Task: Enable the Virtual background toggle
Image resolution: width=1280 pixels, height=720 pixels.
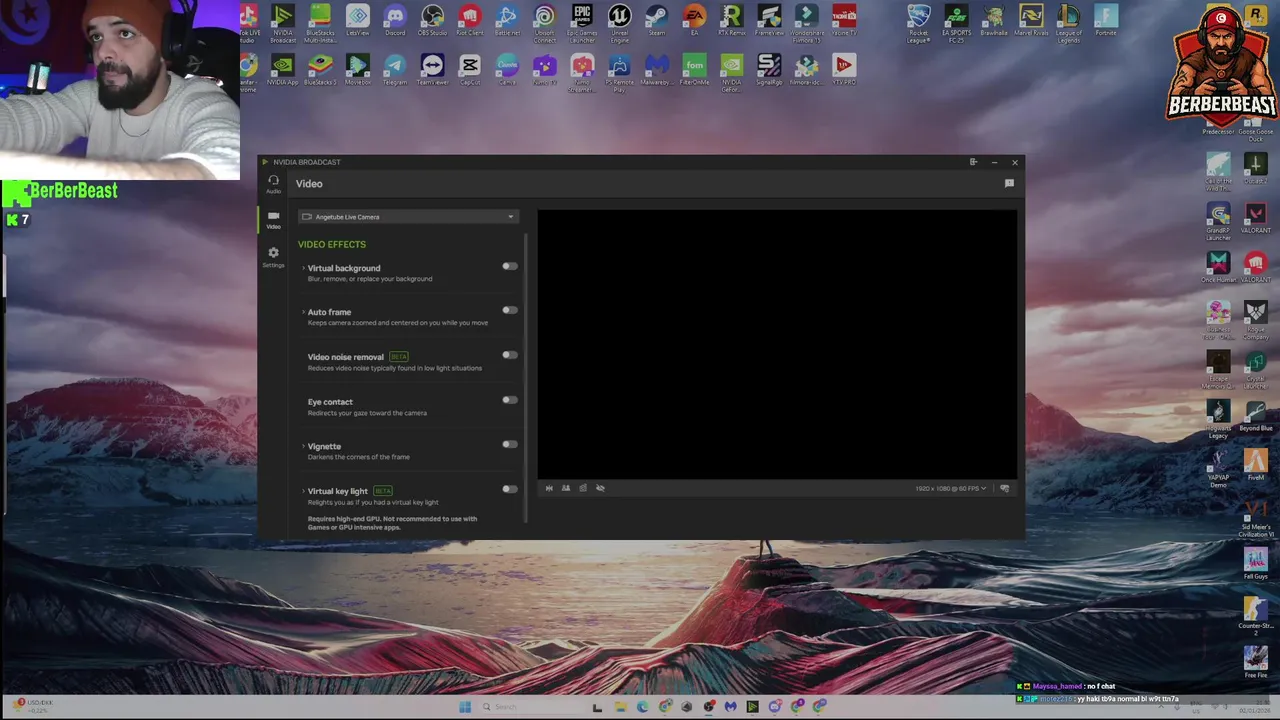Action: click(510, 266)
